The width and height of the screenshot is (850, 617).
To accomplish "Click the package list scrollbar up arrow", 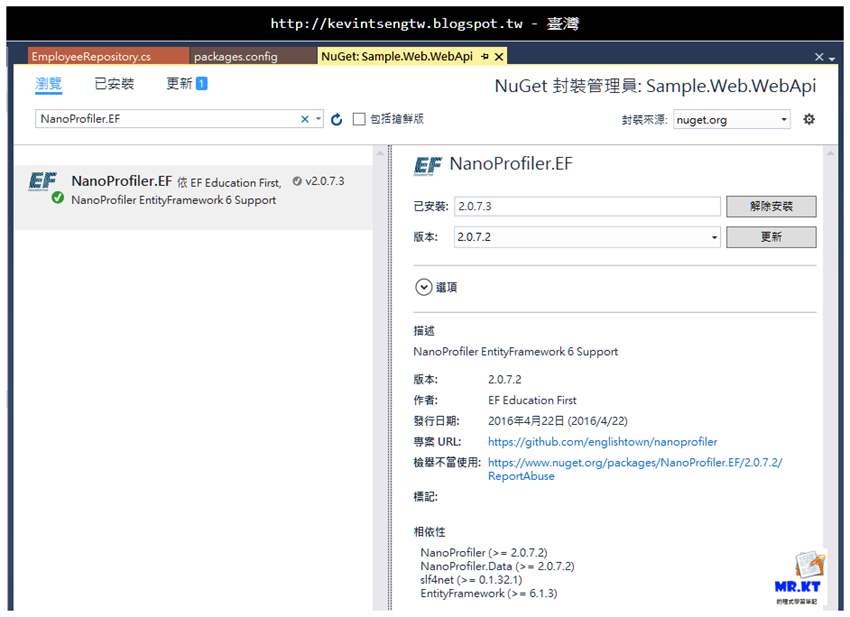I will click(380, 153).
